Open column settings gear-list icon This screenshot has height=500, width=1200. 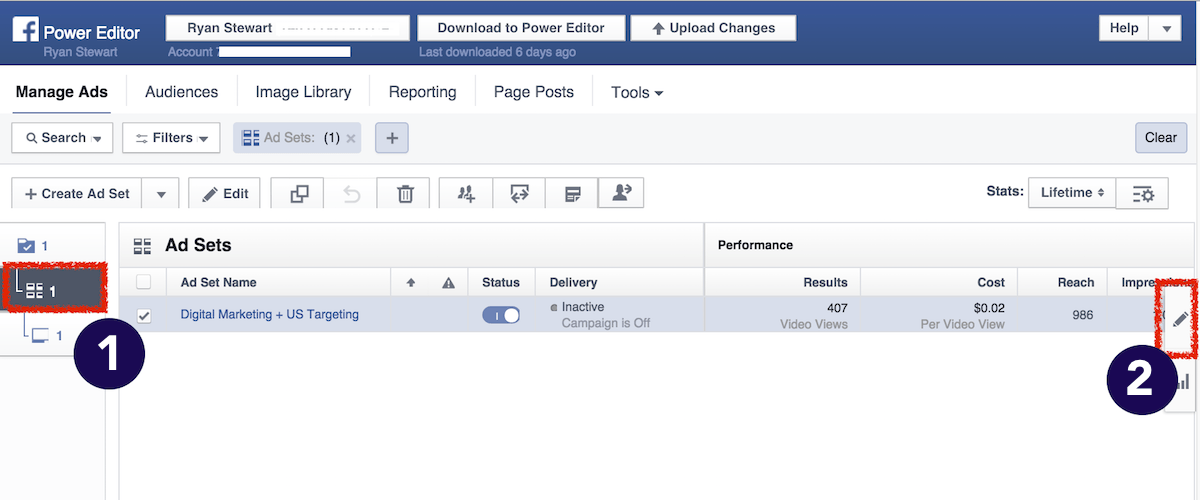[1143, 194]
